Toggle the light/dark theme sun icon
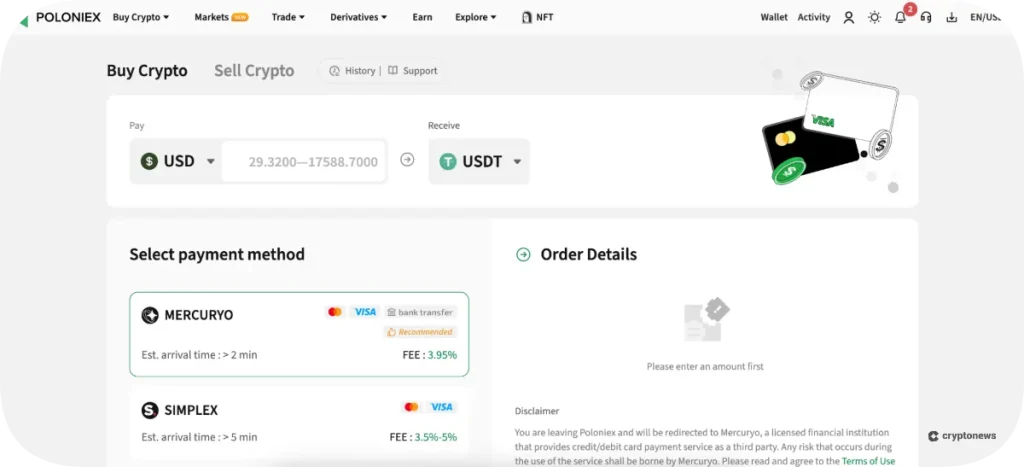Viewport: 1024px width, 467px height. pos(875,17)
